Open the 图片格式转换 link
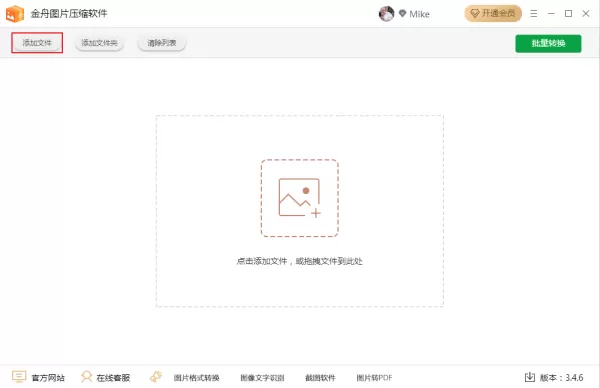The image size is (600, 388). tap(196, 378)
